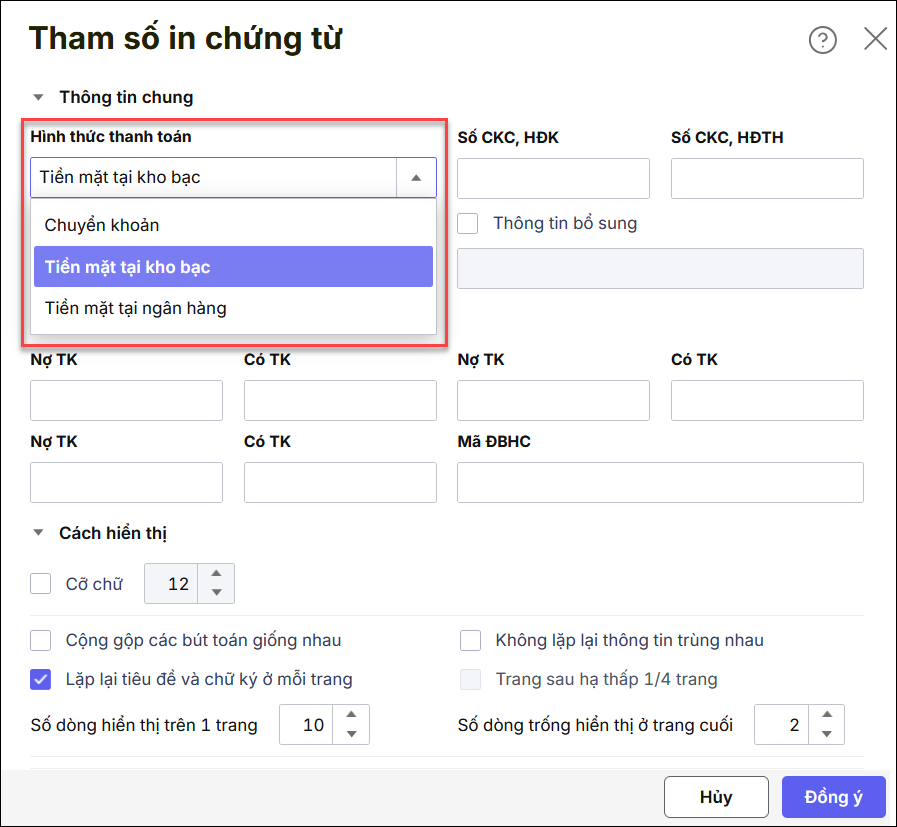The height and width of the screenshot is (827, 897).
Task: Enable the Thông tin bổ sung checkbox
Action: (467, 224)
